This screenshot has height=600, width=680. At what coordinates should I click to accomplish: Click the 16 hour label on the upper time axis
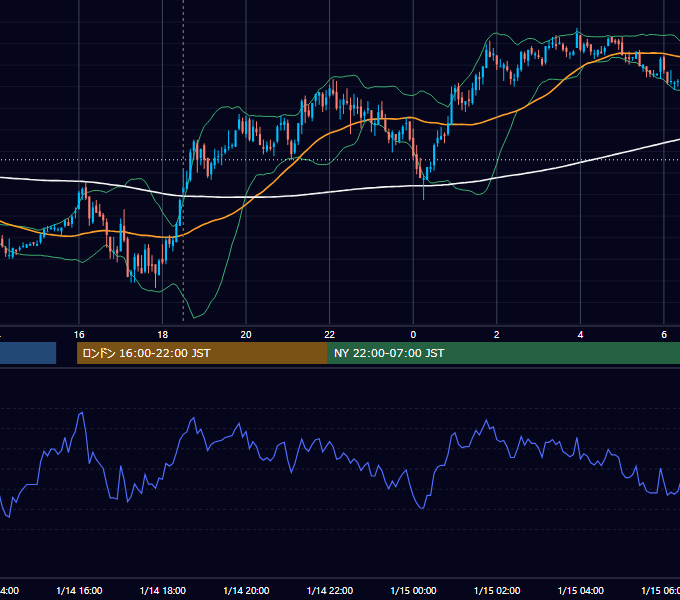point(79,335)
